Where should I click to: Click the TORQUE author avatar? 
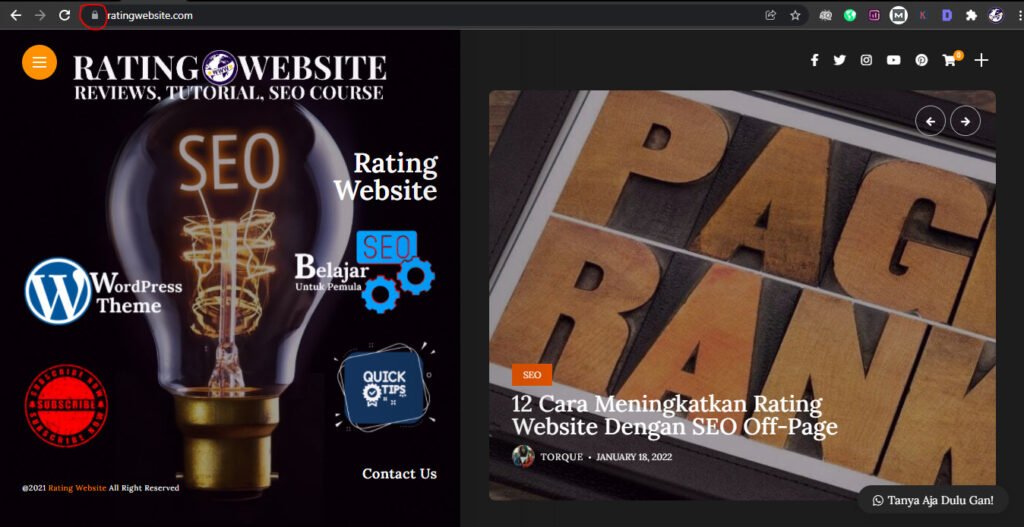[x=523, y=456]
